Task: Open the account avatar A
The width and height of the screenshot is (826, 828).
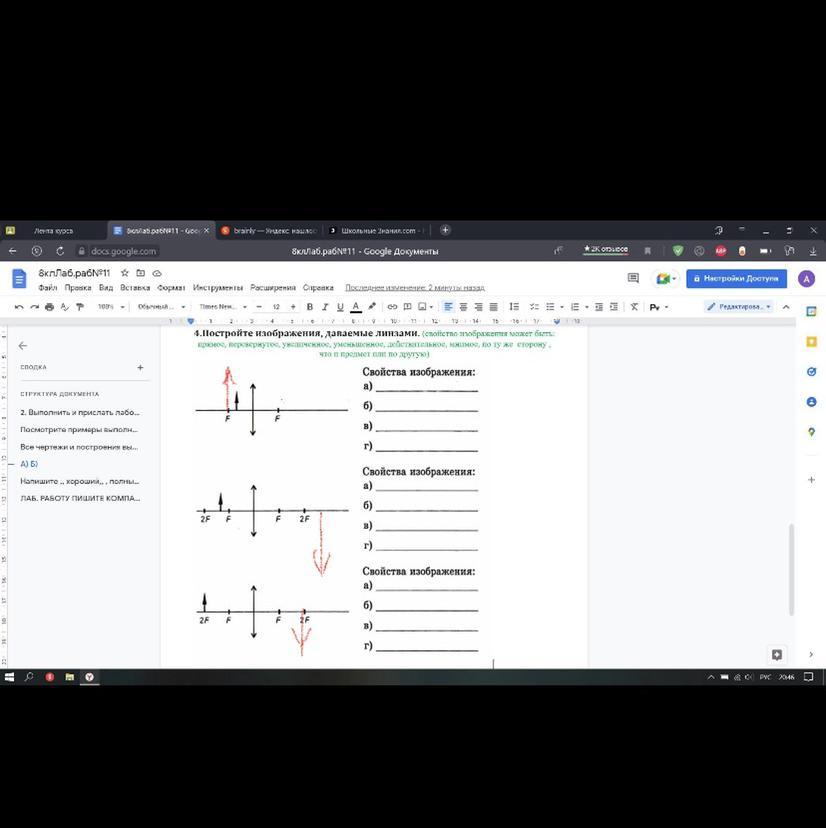Action: (806, 278)
